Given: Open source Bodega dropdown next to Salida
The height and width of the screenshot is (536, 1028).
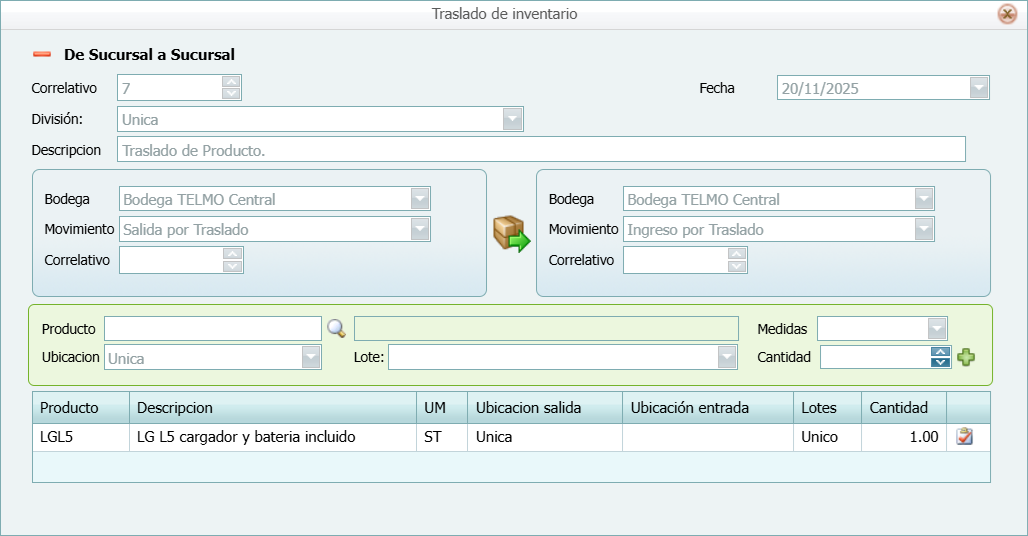Looking at the screenshot, I should coord(420,199).
